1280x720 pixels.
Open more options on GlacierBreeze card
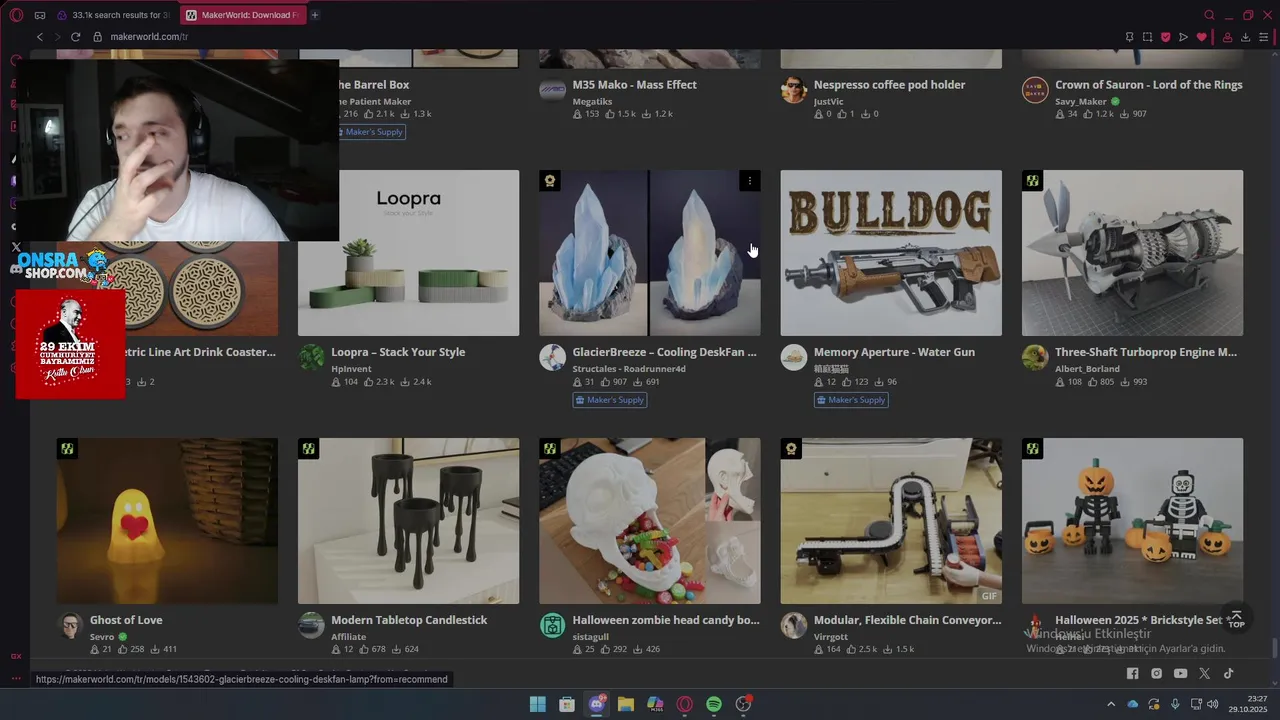(750, 181)
